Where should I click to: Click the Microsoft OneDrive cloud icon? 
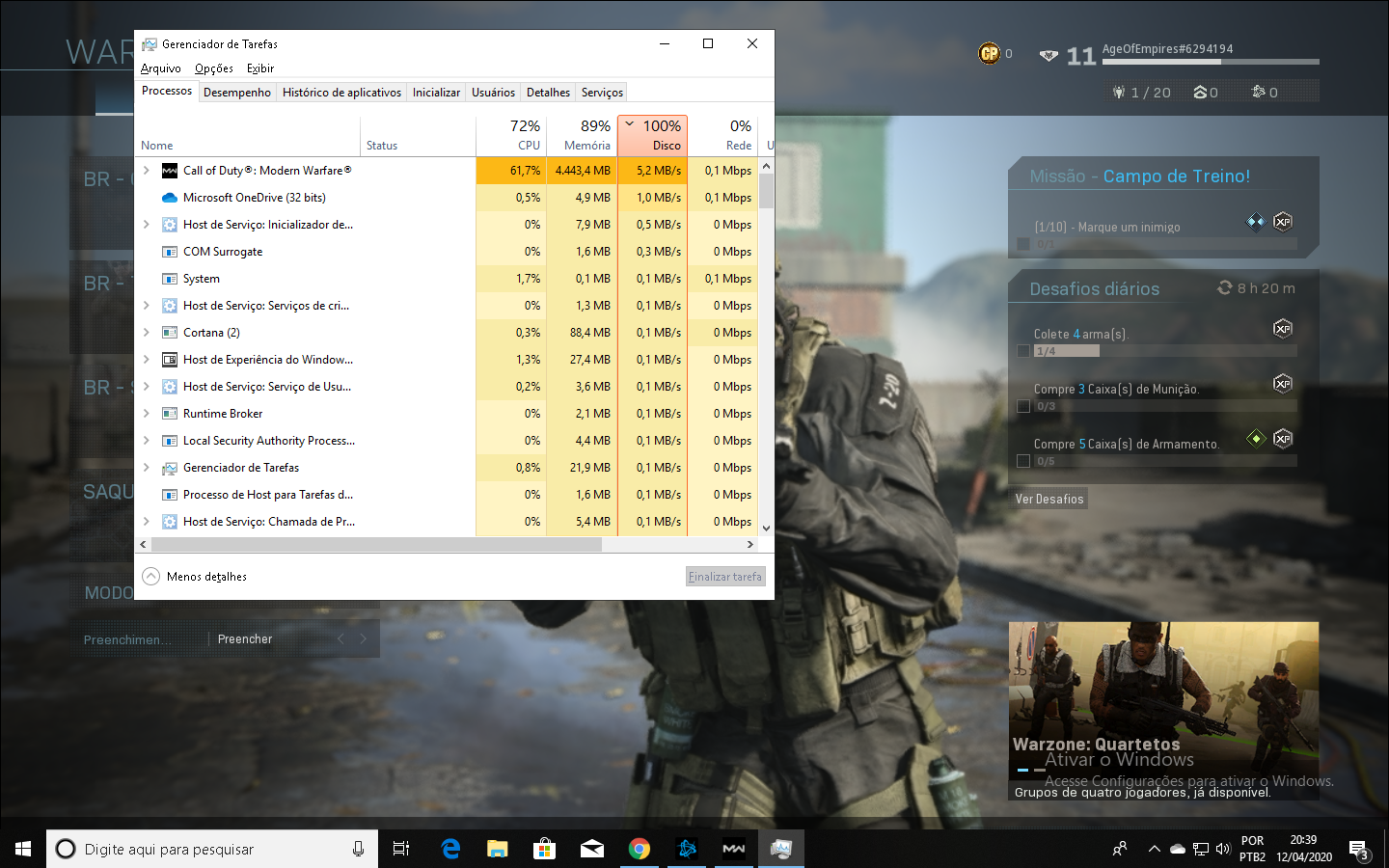170,198
